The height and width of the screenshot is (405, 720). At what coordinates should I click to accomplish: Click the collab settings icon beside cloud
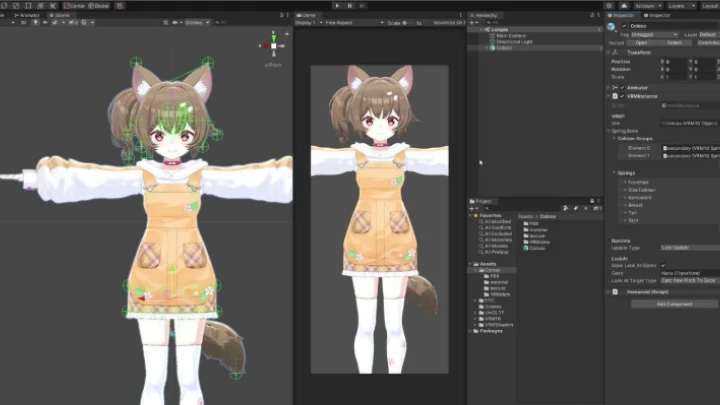pos(609,6)
